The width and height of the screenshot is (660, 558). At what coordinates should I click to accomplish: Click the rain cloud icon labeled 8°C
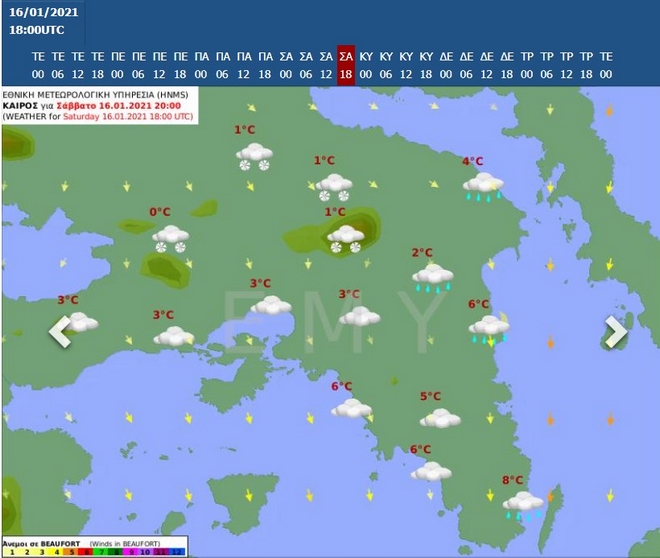523,504
